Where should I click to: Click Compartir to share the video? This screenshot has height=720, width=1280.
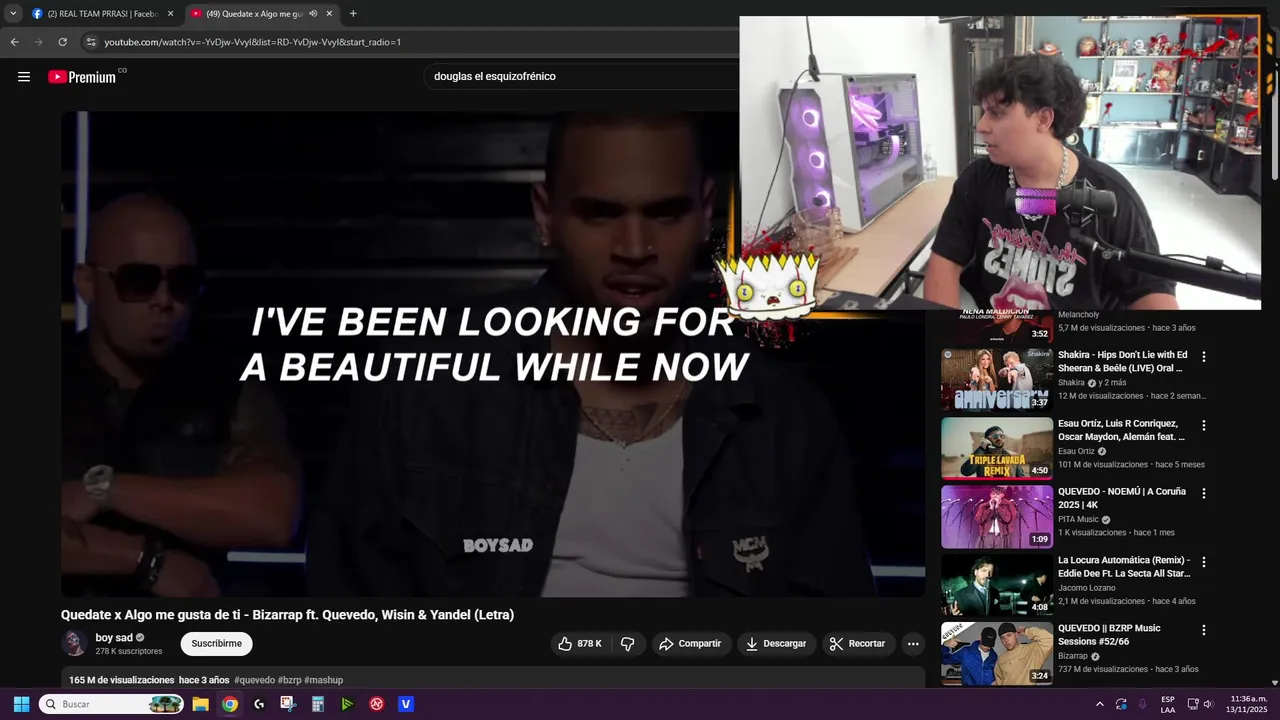[x=690, y=644]
